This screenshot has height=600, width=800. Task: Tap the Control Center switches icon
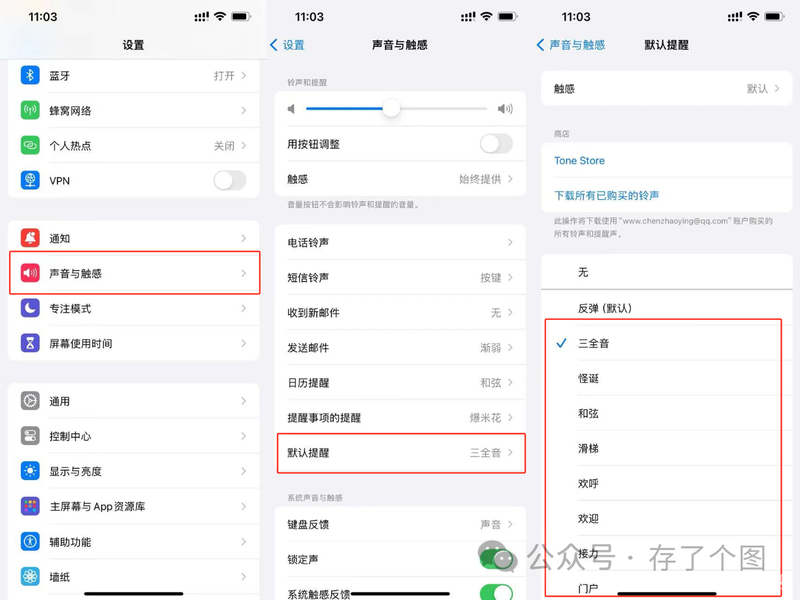click(x=30, y=436)
